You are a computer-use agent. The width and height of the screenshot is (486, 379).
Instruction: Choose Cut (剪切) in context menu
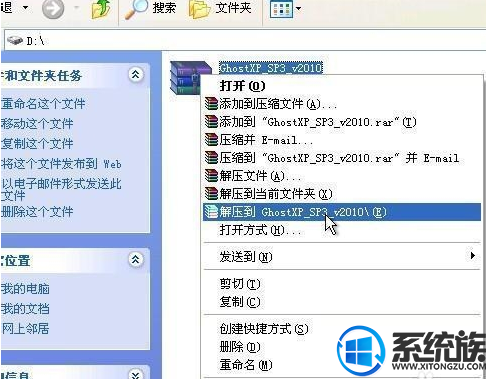pos(342,284)
